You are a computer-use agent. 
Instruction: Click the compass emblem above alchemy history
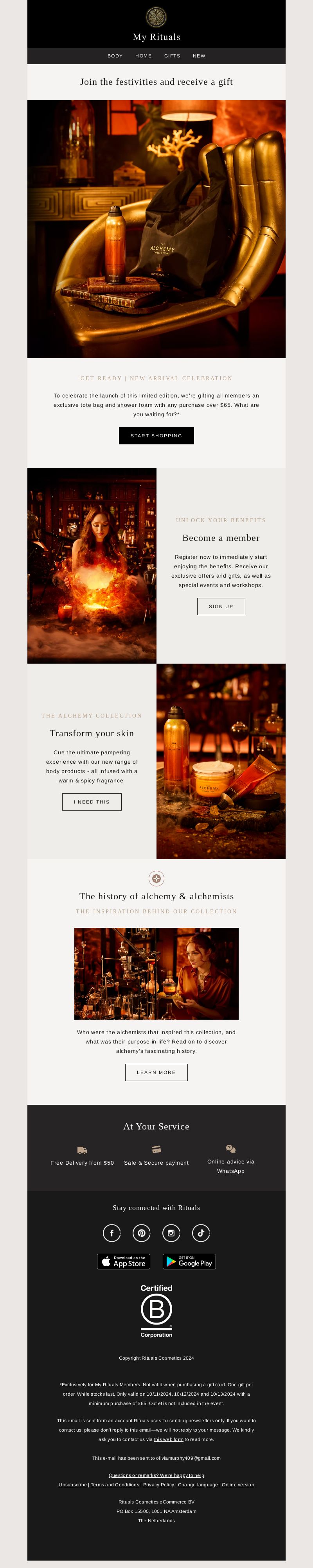pyautogui.click(x=156, y=878)
